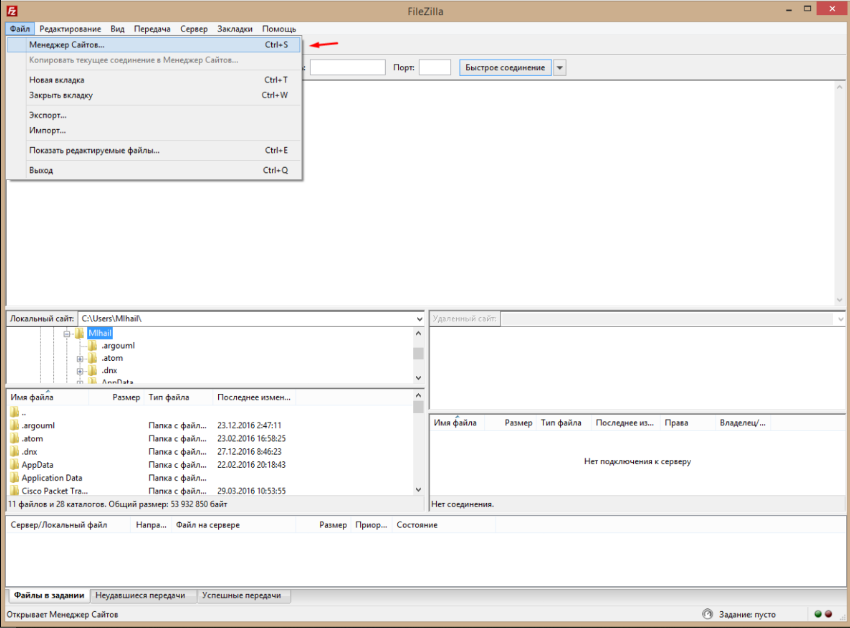Image resolution: width=850 pixels, height=628 pixels.
Task: Open the Передача menu
Action: tap(152, 29)
